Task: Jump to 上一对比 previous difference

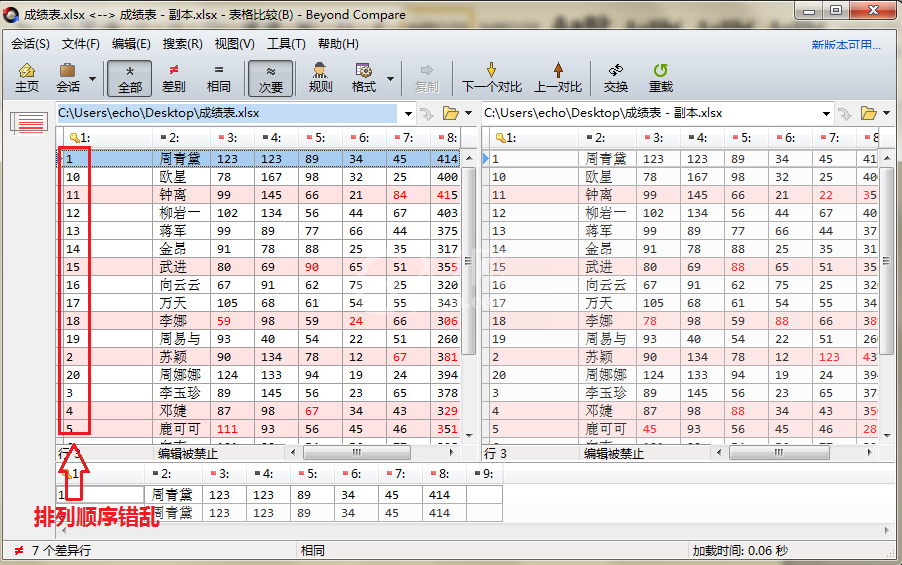Action: point(558,78)
